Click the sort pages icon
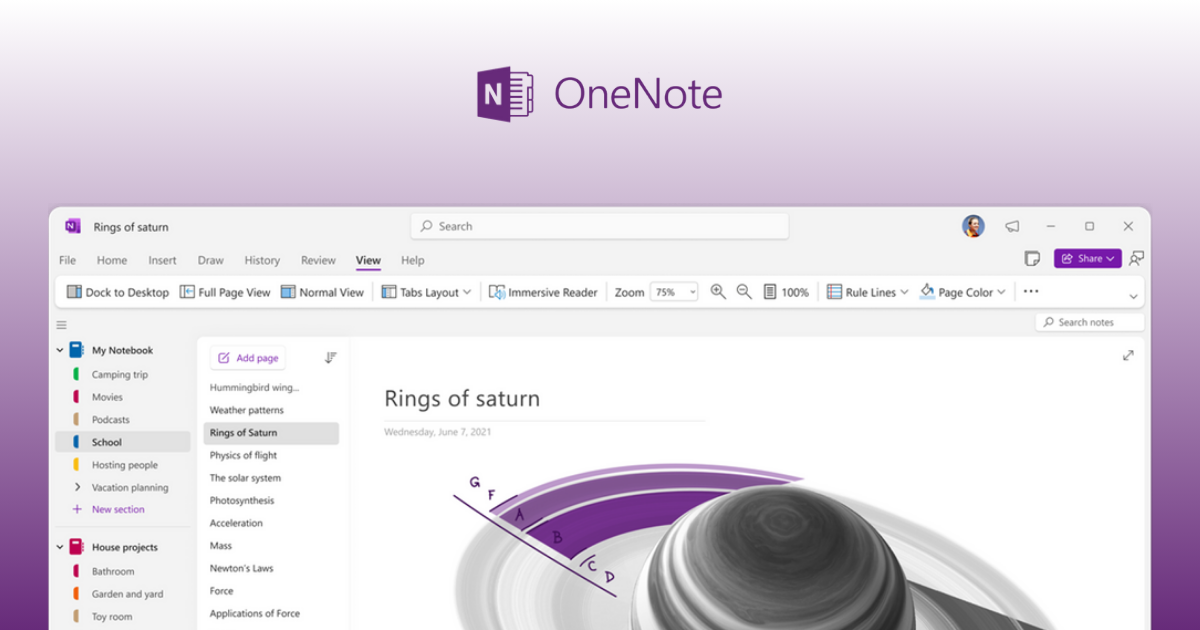This screenshot has height=630, width=1200. pyautogui.click(x=331, y=358)
